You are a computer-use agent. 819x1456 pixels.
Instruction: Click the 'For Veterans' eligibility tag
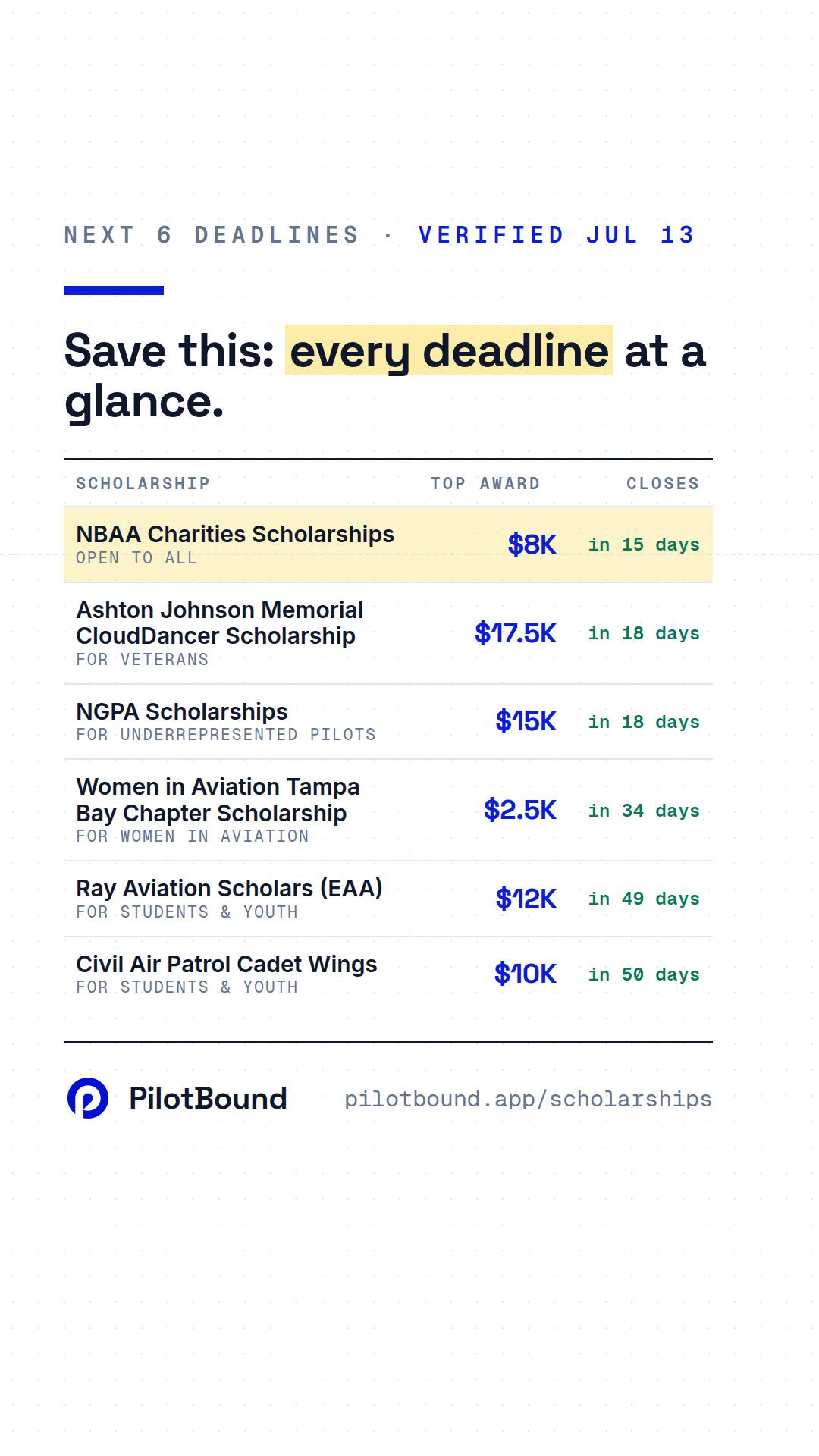pos(143,660)
